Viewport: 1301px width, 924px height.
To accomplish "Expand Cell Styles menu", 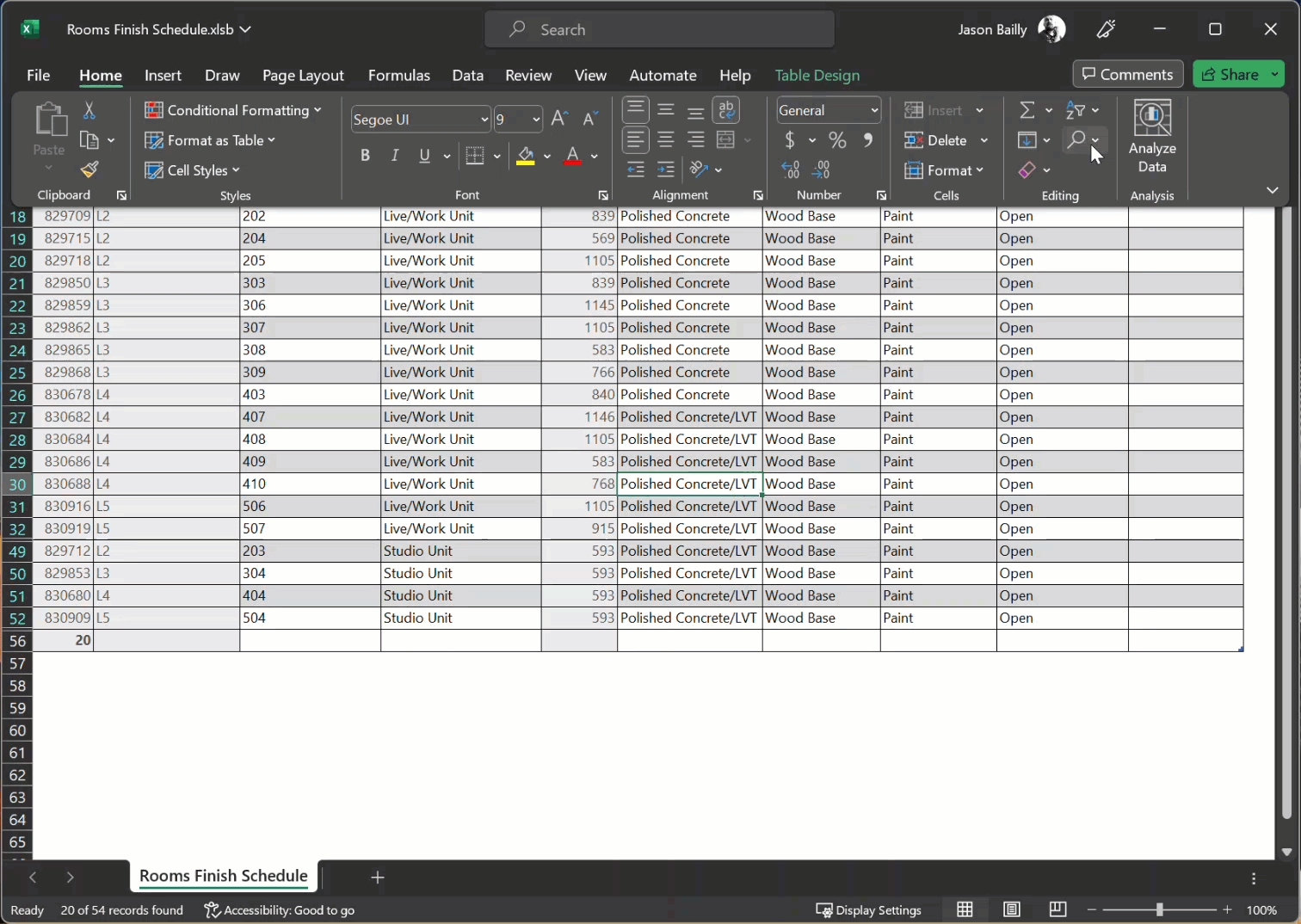I will point(193,170).
